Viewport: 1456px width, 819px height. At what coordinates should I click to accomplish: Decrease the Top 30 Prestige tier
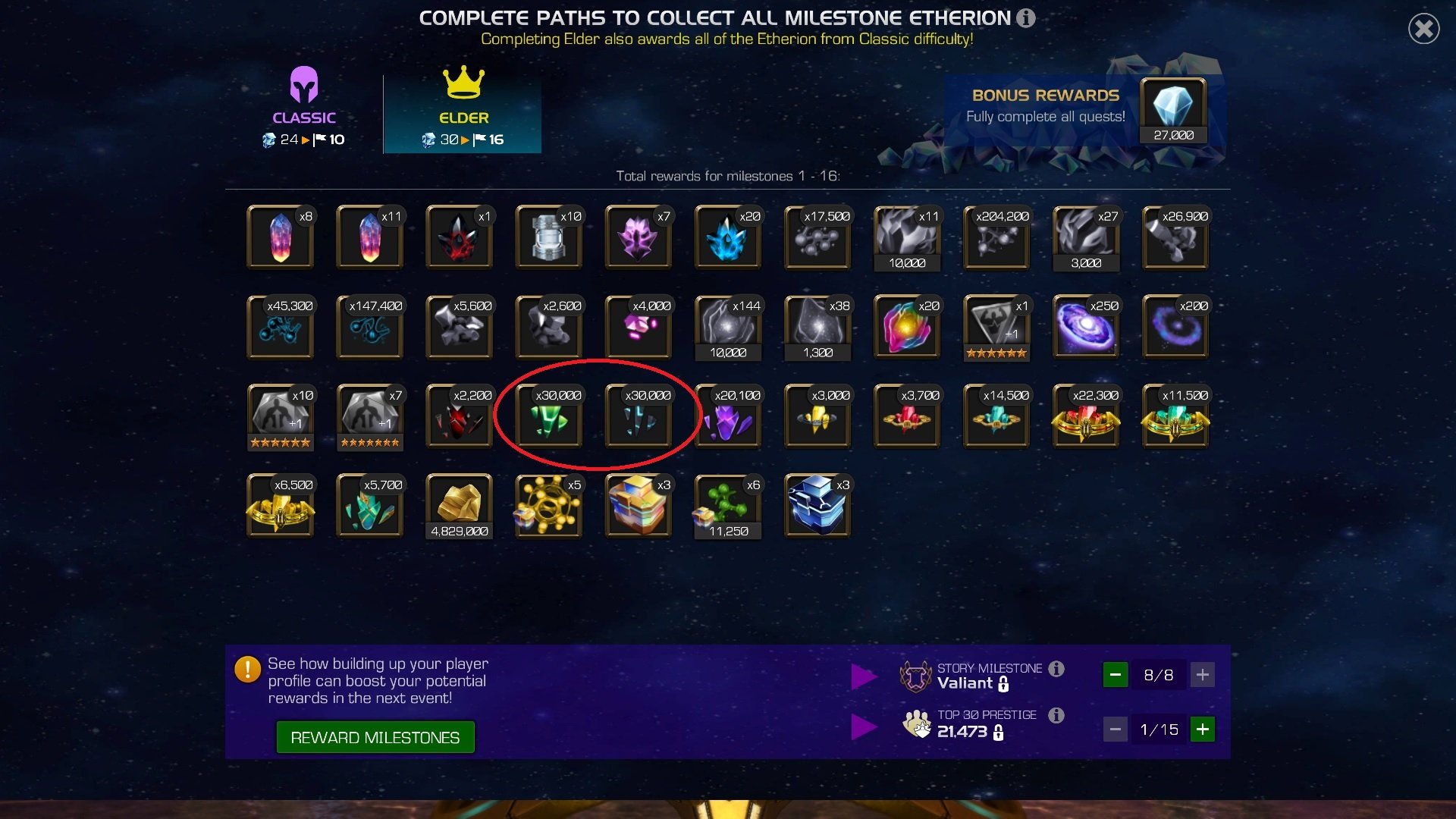click(x=1115, y=730)
